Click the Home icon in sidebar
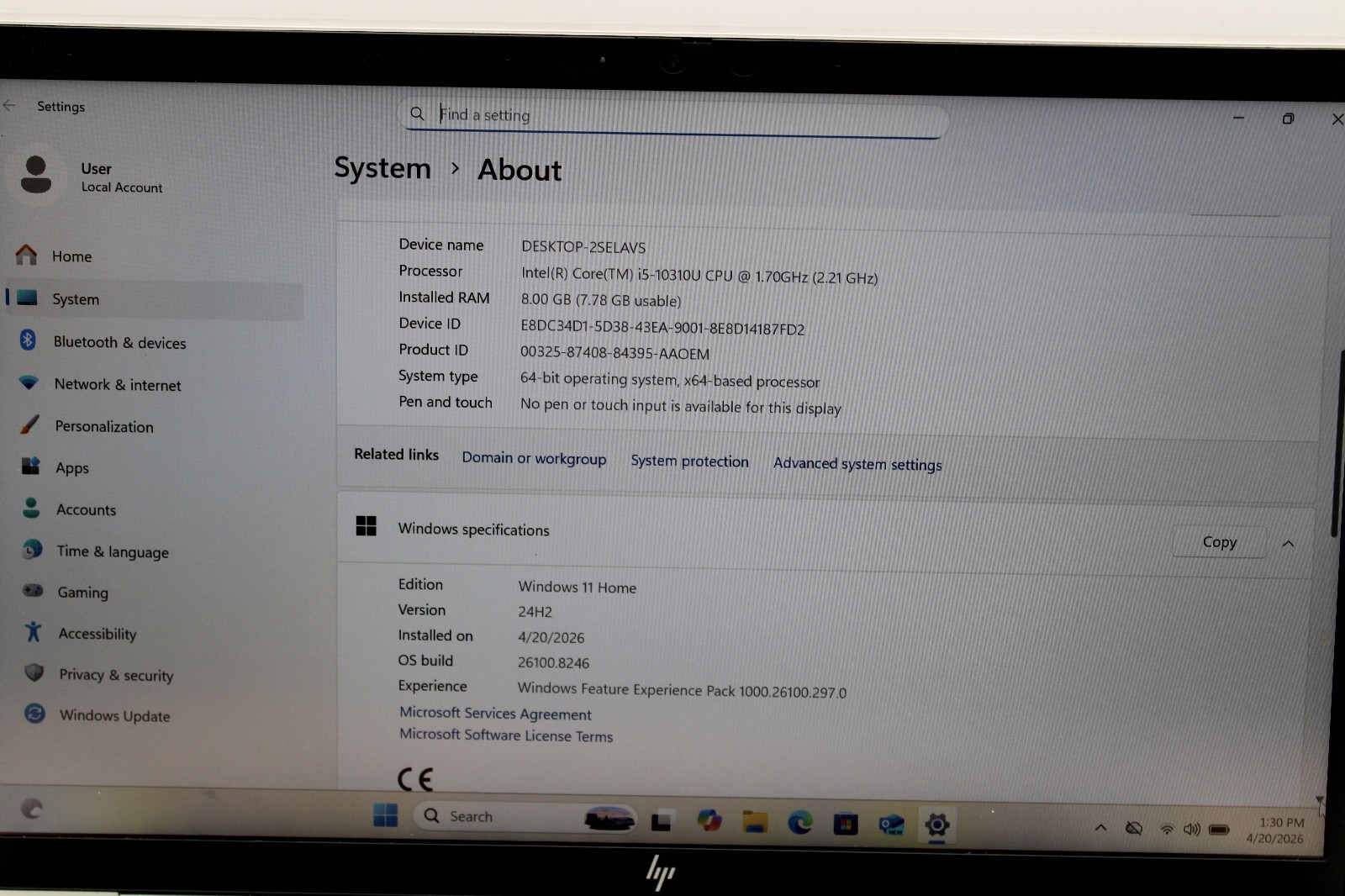This screenshot has width=1345, height=896. tap(26, 255)
